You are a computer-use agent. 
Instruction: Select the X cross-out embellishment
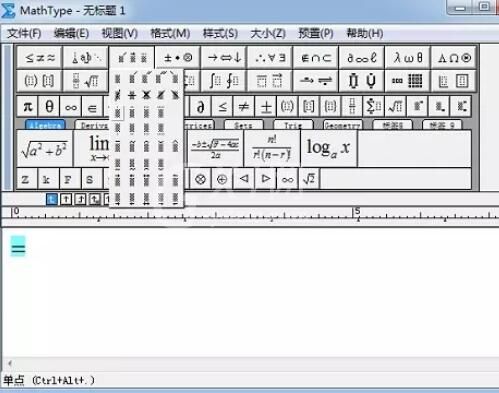[x=146, y=95]
